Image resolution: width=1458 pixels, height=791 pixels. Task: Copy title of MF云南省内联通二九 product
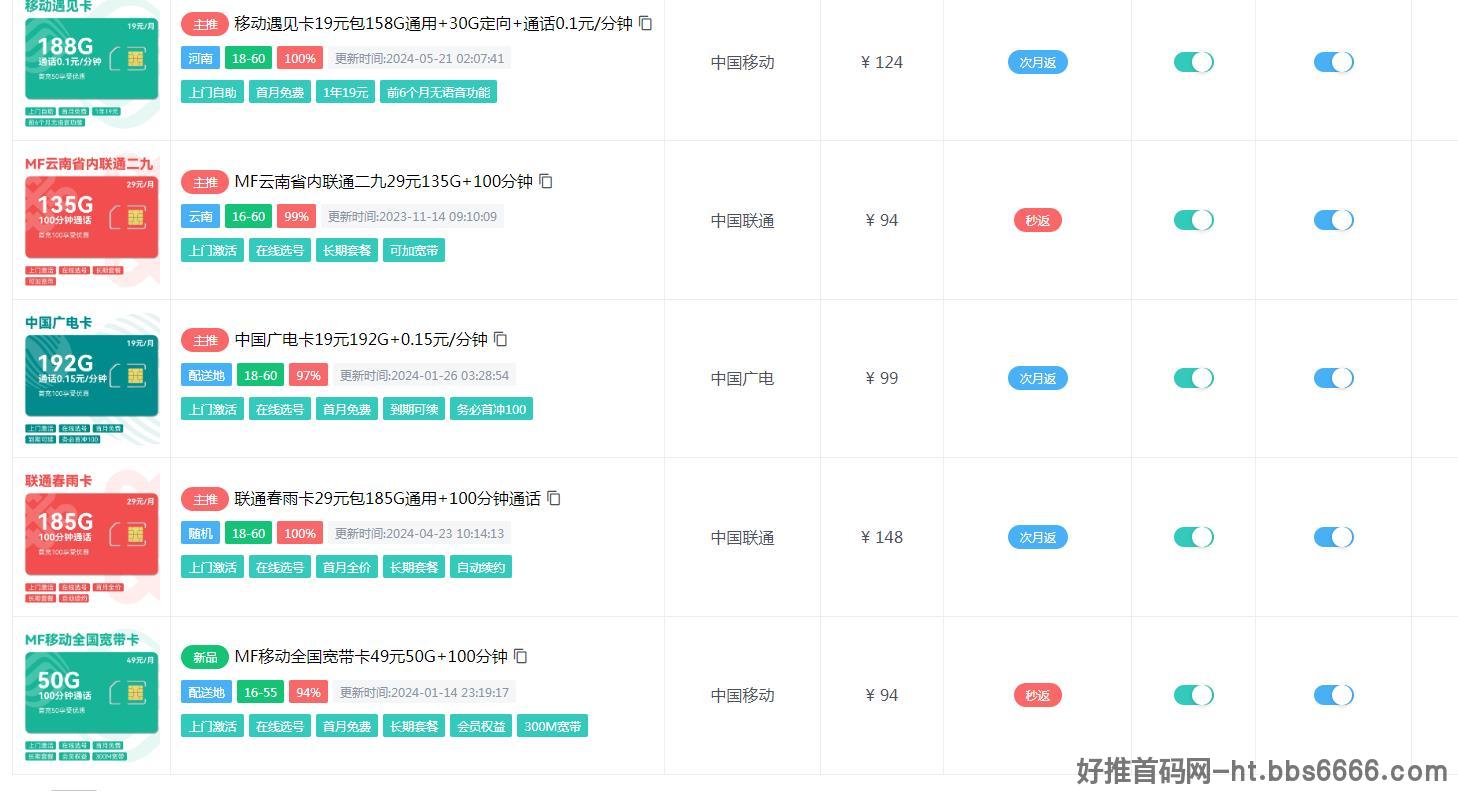[546, 181]
